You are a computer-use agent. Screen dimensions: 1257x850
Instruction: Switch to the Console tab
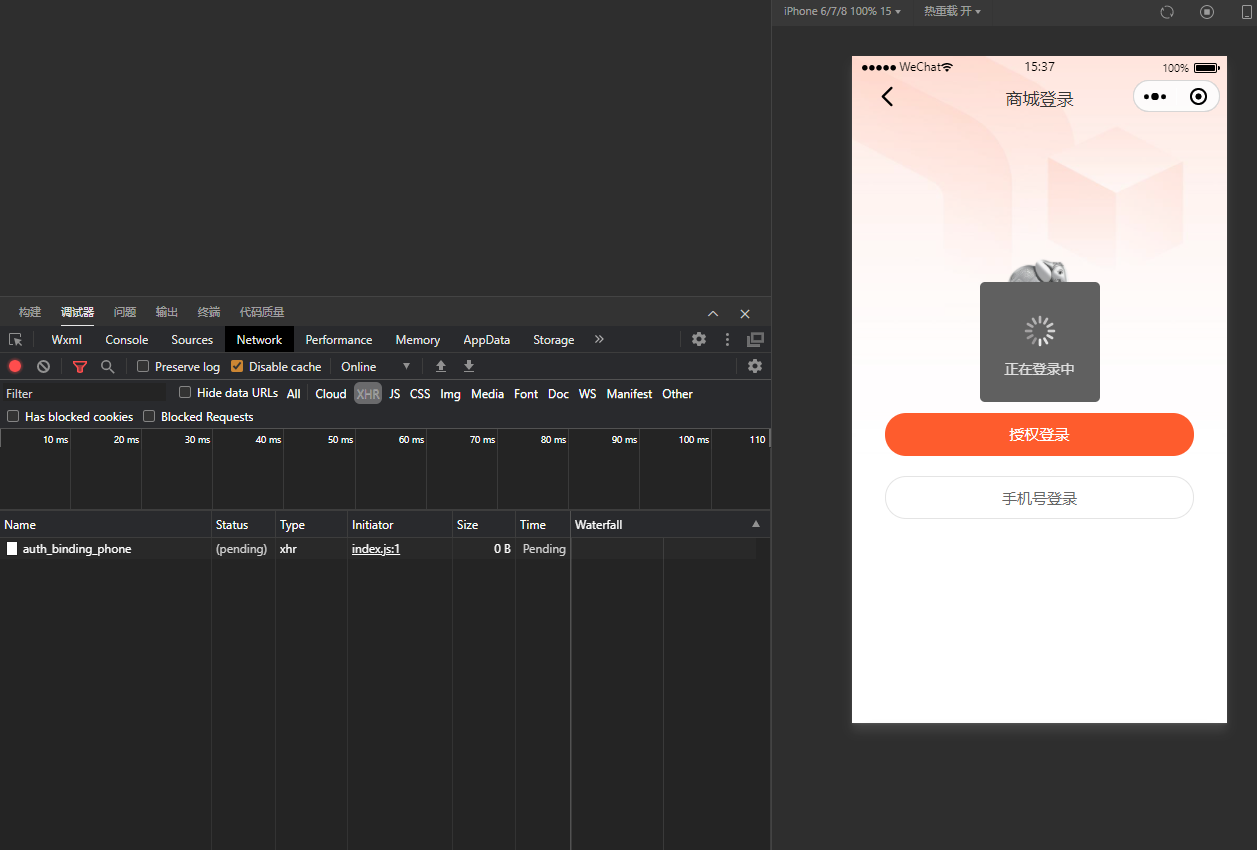click(127, 340)
